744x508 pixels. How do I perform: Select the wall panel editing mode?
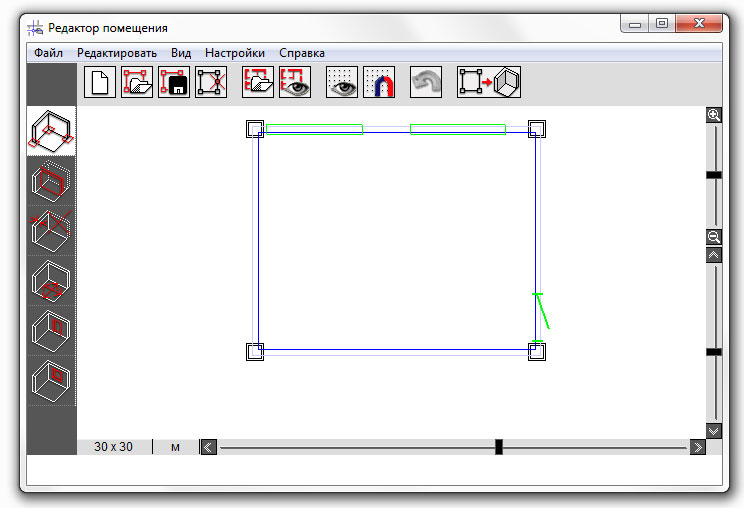tap(51, 181)
